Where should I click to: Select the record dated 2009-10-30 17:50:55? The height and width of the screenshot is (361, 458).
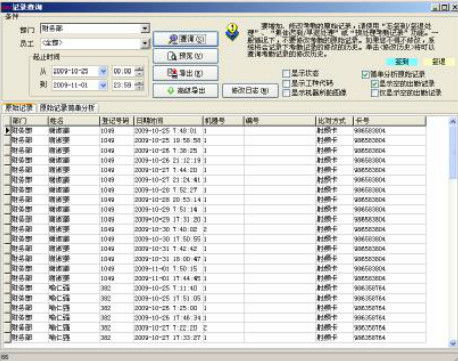218,239
